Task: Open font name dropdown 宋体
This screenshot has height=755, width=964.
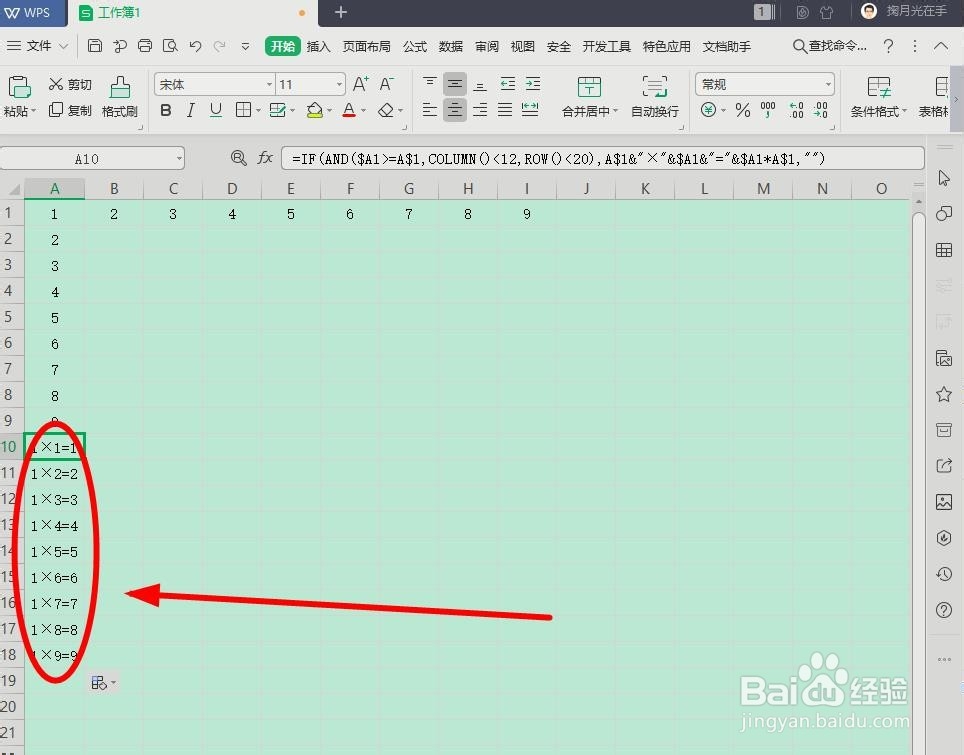Action: (x=269, y=84)
